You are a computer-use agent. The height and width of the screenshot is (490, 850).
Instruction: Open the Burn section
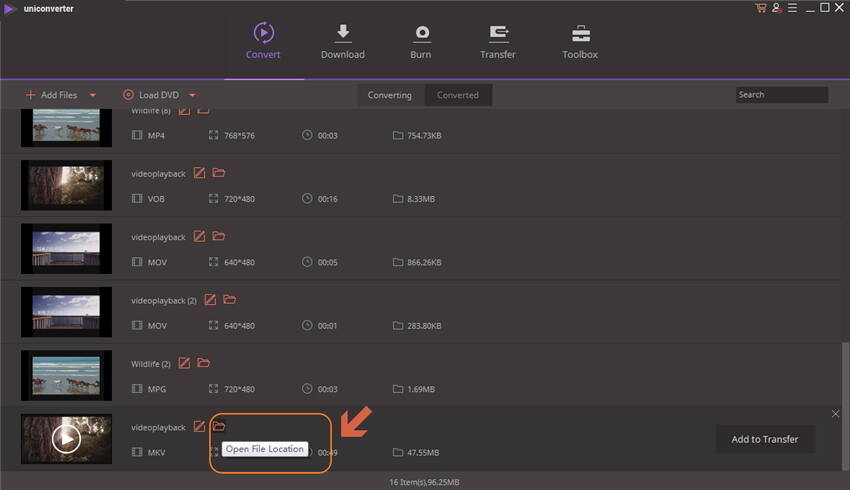(x=421, y=41)
